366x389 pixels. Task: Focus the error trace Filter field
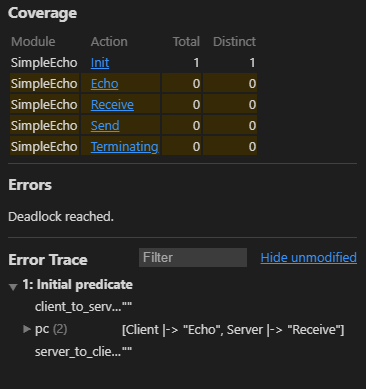tap(193, 257)
